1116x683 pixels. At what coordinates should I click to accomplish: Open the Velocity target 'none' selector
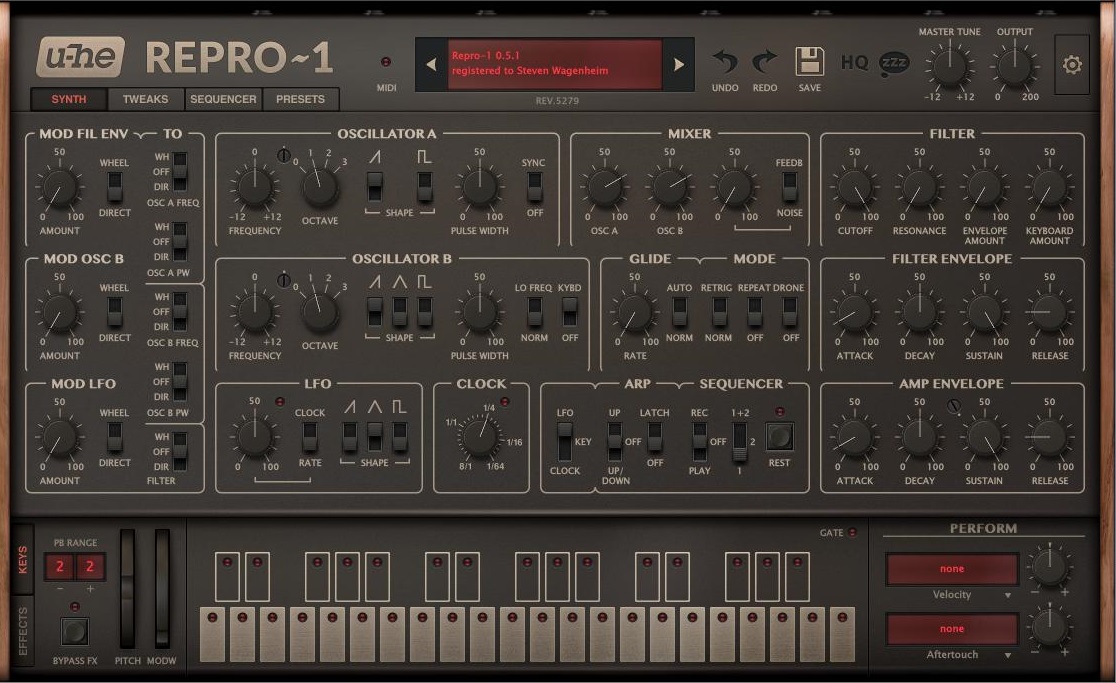click(952, 568)
